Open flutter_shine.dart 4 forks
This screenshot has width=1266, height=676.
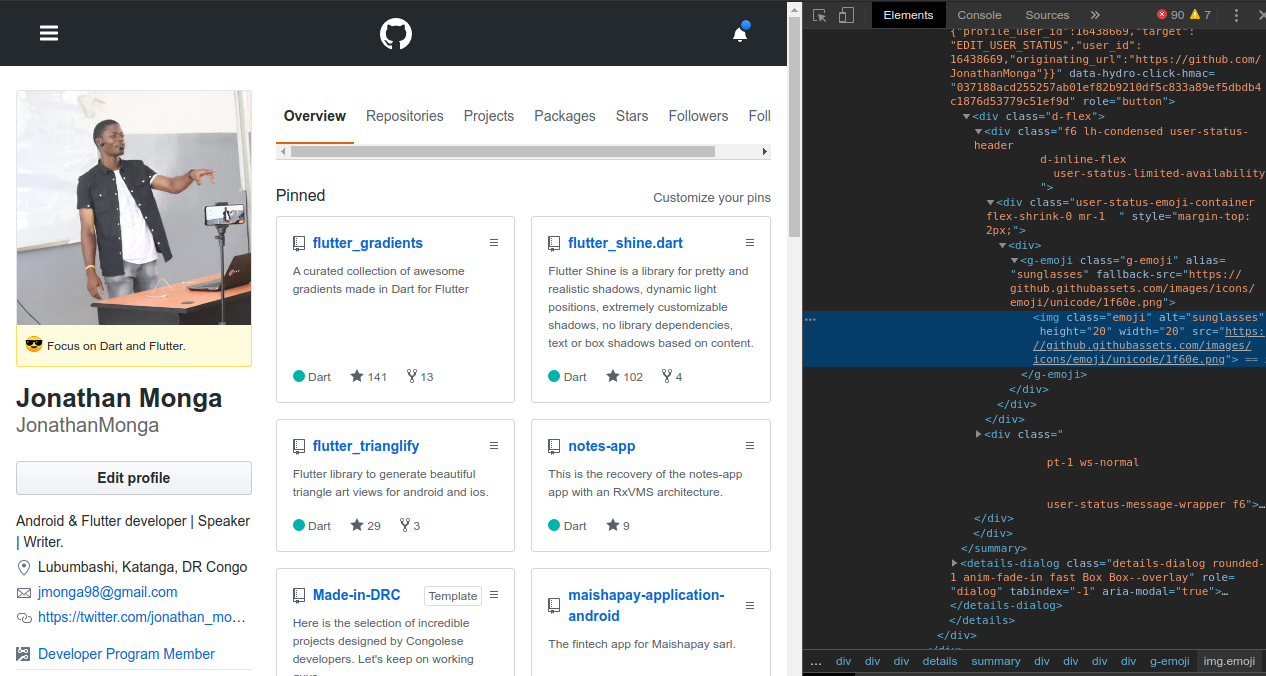pos(672,377)
